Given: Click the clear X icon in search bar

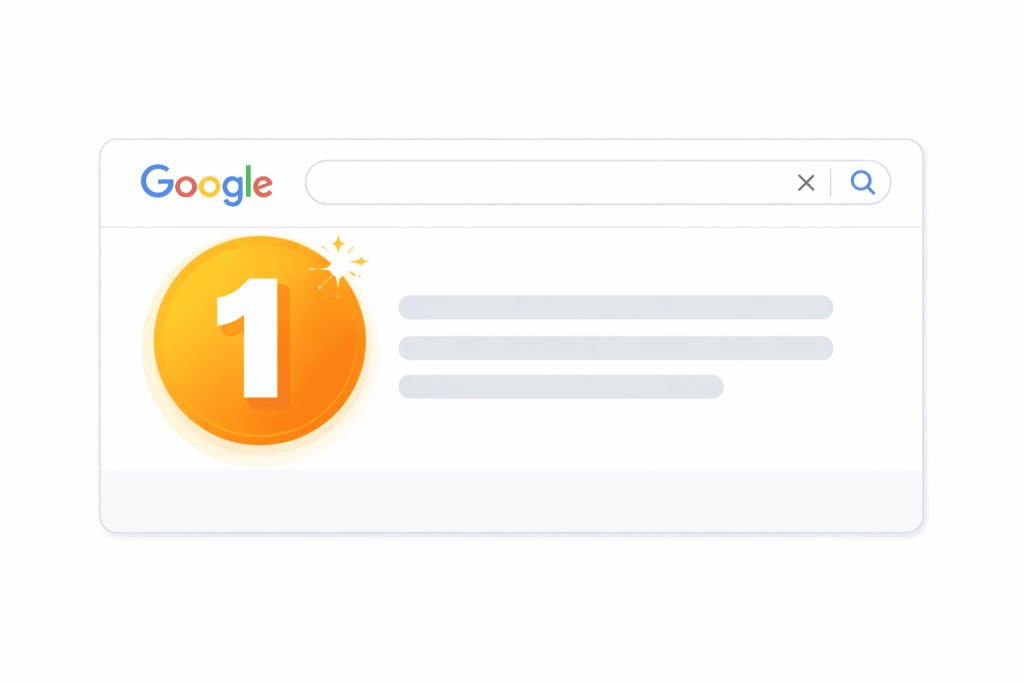Looking at the screenshot, I should (805, 182).
